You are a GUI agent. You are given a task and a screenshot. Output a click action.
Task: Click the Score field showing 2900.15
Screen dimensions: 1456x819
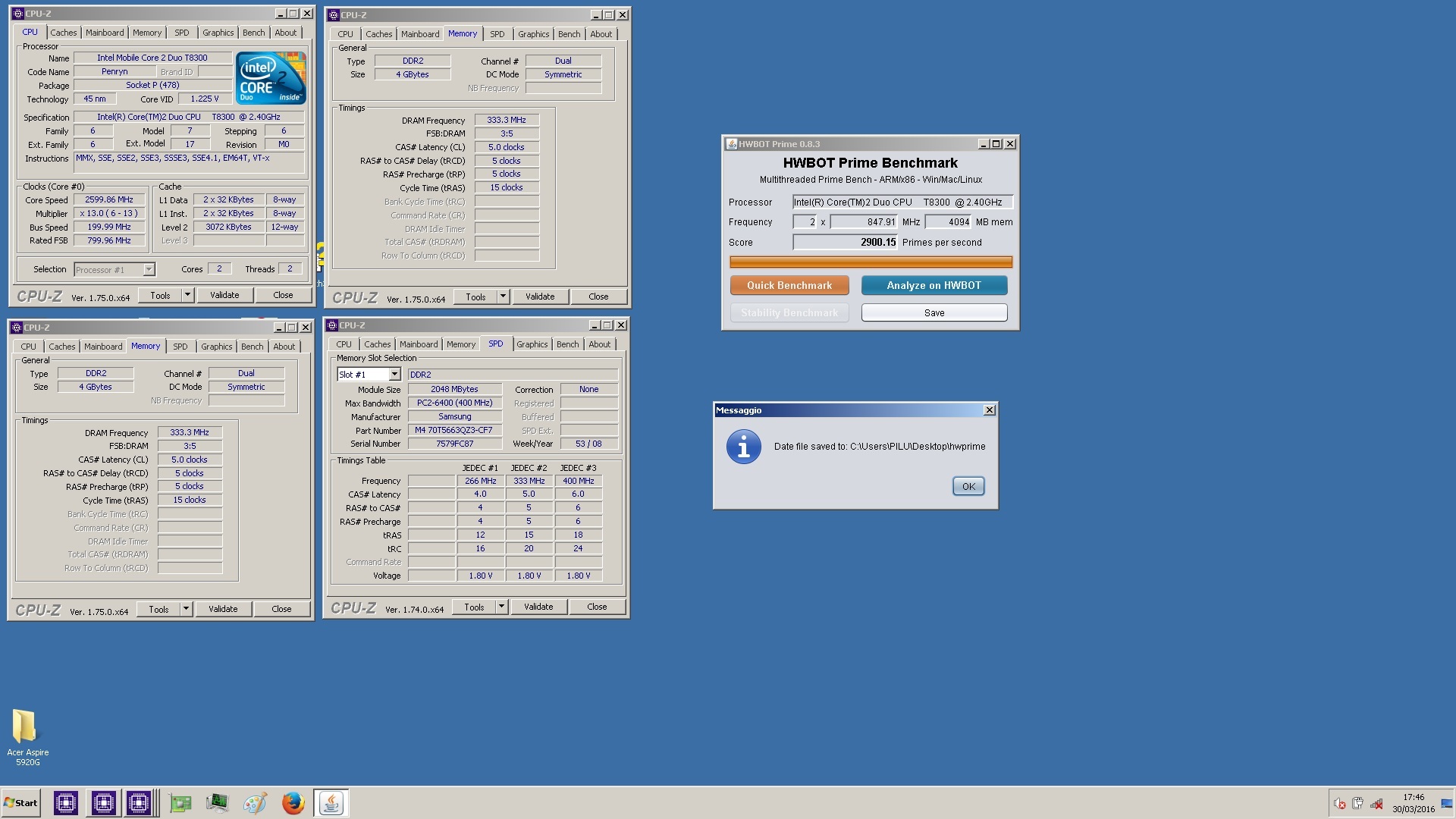(846, 243)
